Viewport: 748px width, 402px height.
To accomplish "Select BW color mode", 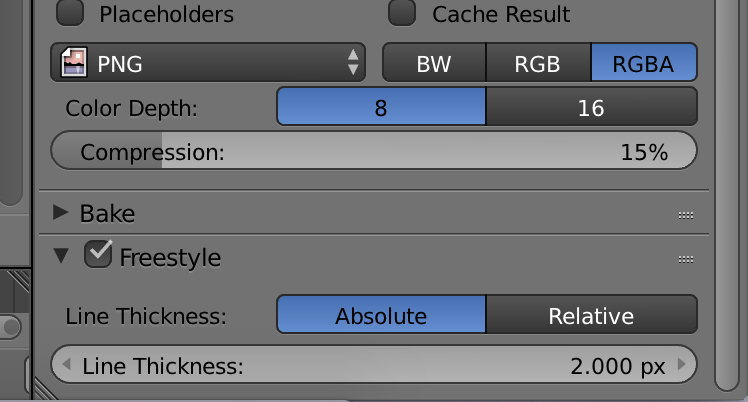I will [434, 64].
